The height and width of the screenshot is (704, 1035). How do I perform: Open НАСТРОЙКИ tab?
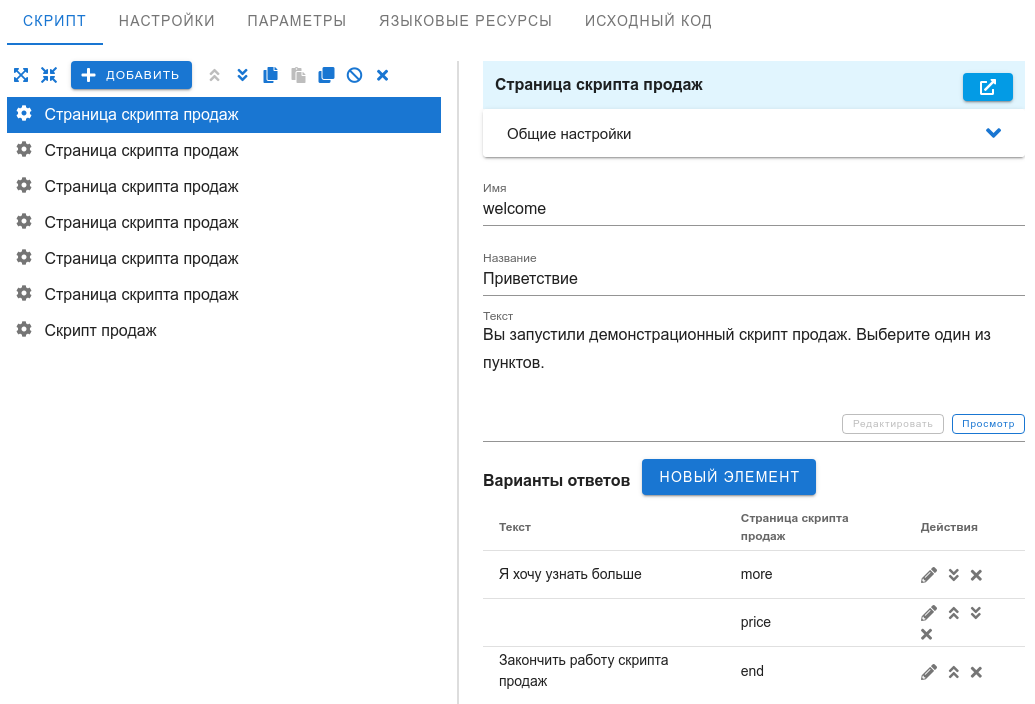(166, 21)
